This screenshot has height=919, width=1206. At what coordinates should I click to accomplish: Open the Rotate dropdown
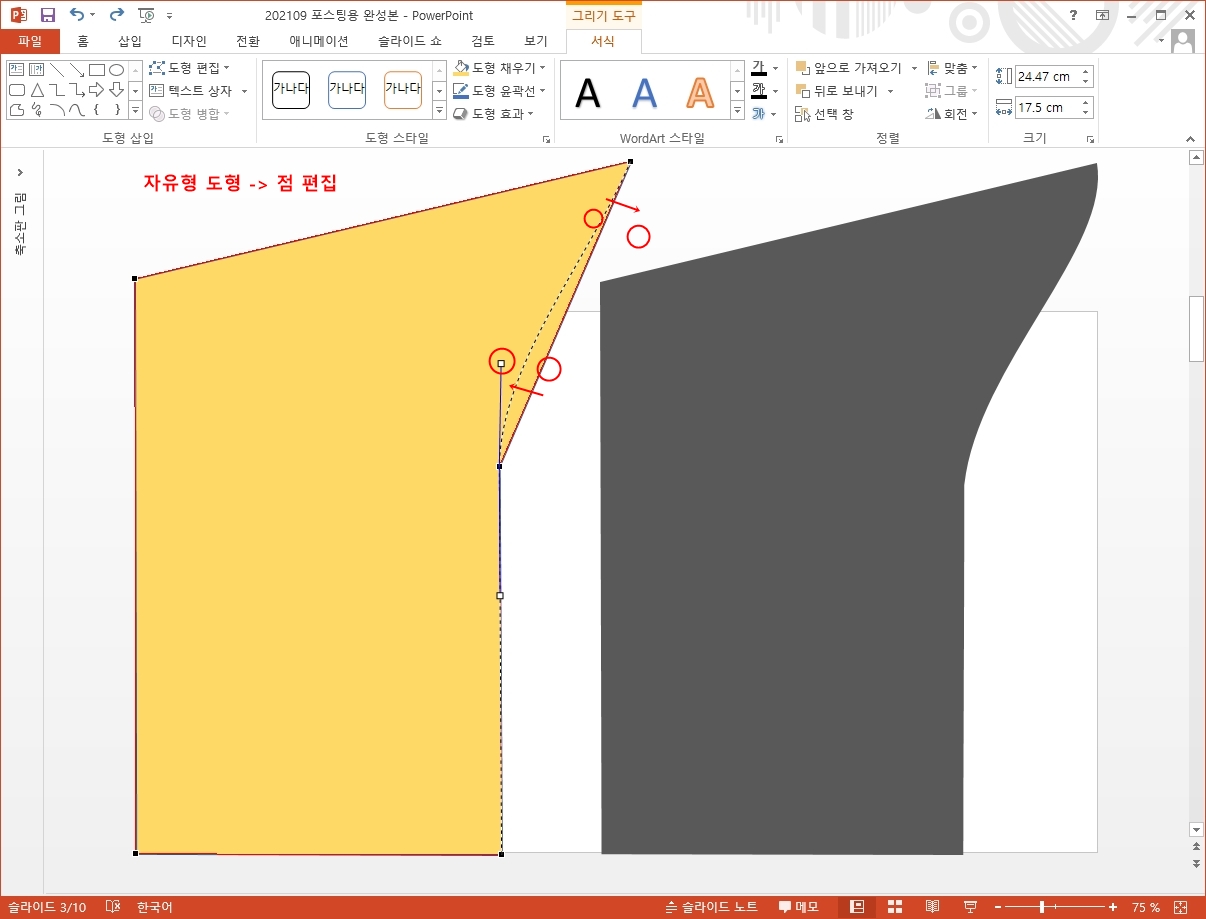(x=952, y=114)
